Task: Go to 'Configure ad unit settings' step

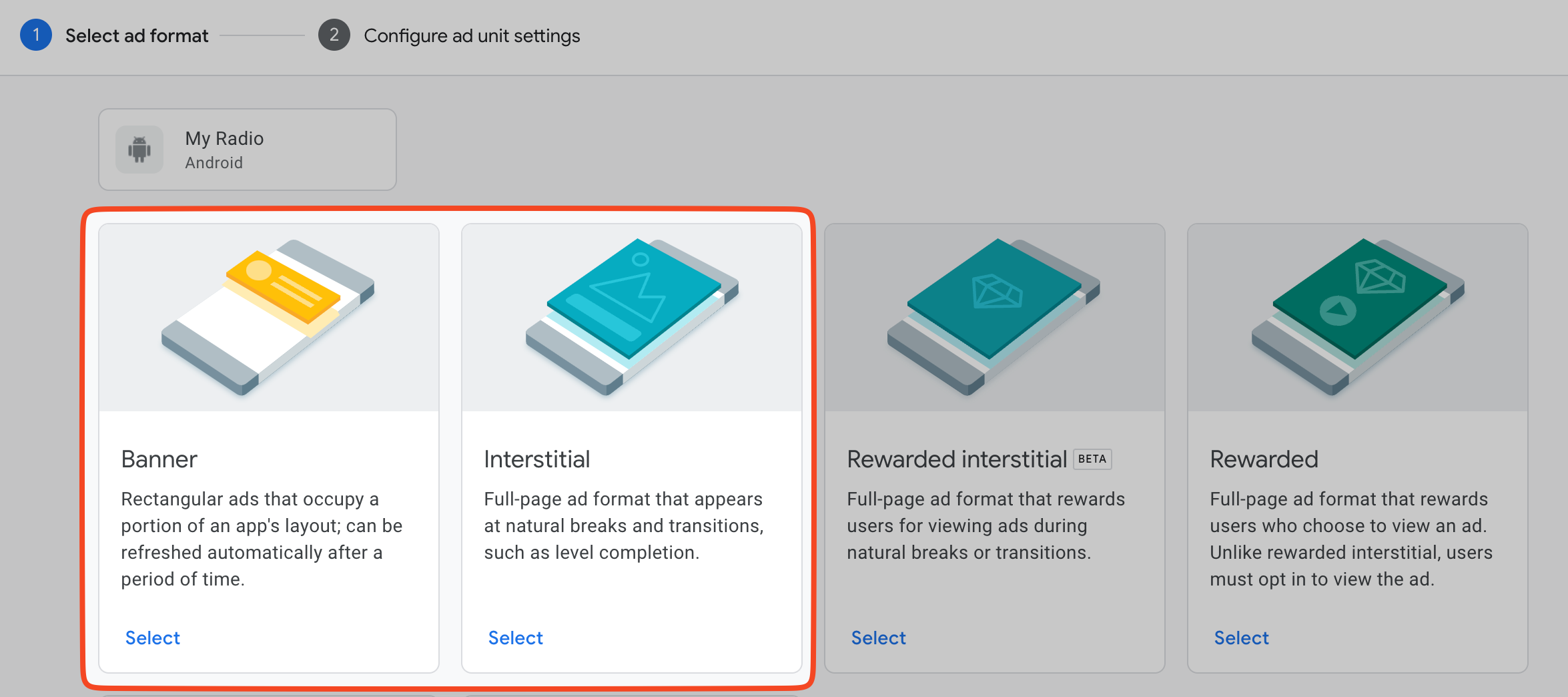Action: (472, 36)
